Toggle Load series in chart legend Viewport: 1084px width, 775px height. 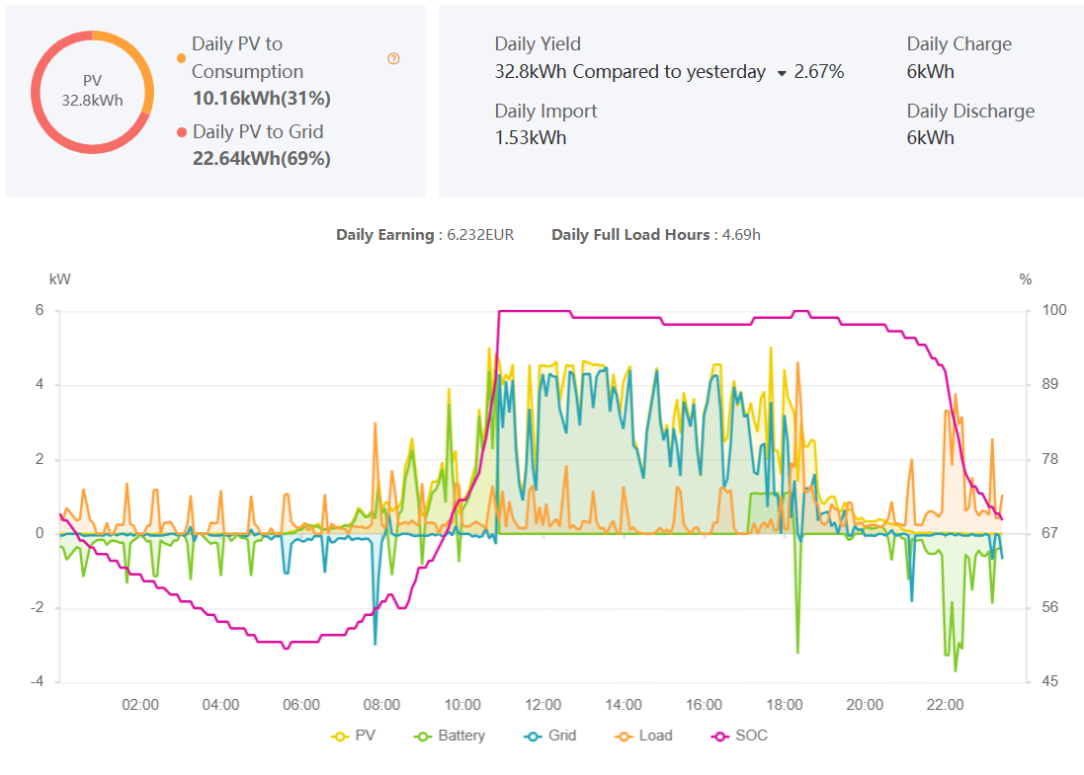tap(643, 736)
